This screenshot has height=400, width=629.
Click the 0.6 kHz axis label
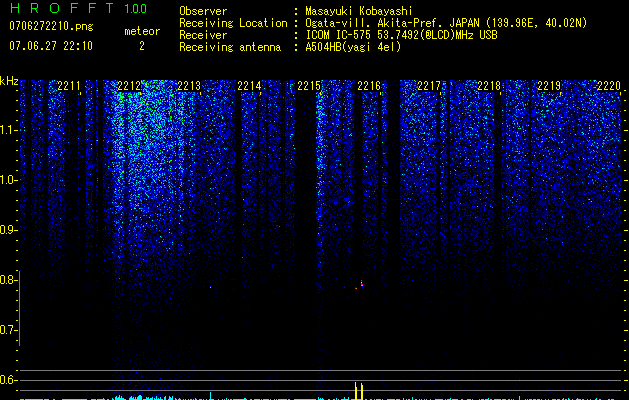[7, 380]
